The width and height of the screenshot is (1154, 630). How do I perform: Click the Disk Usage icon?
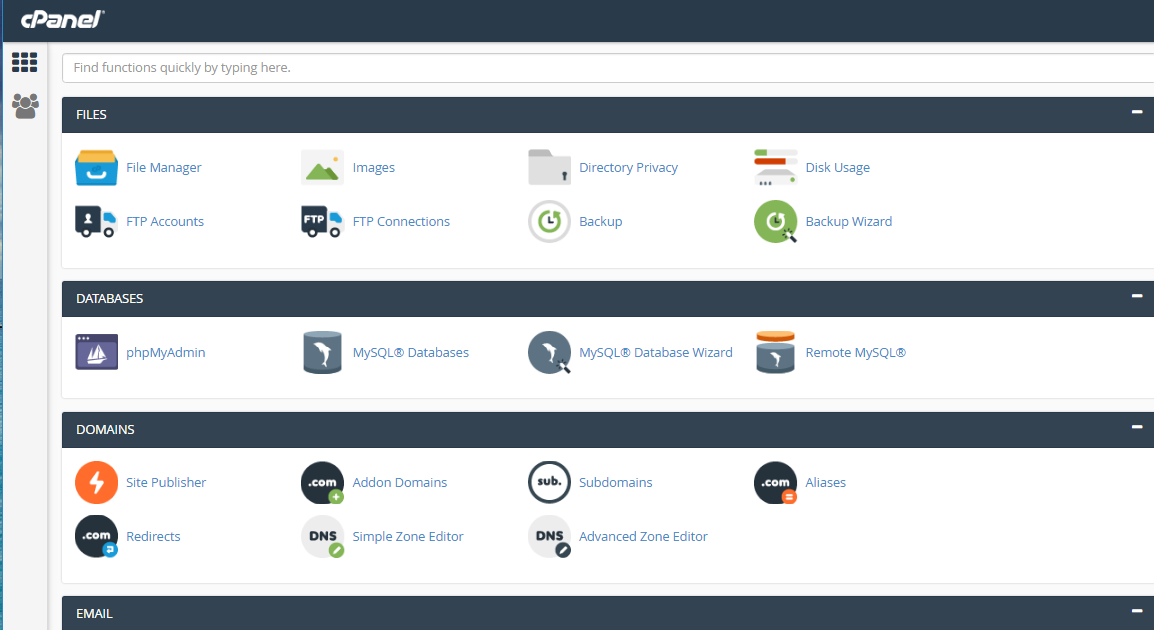776,167
